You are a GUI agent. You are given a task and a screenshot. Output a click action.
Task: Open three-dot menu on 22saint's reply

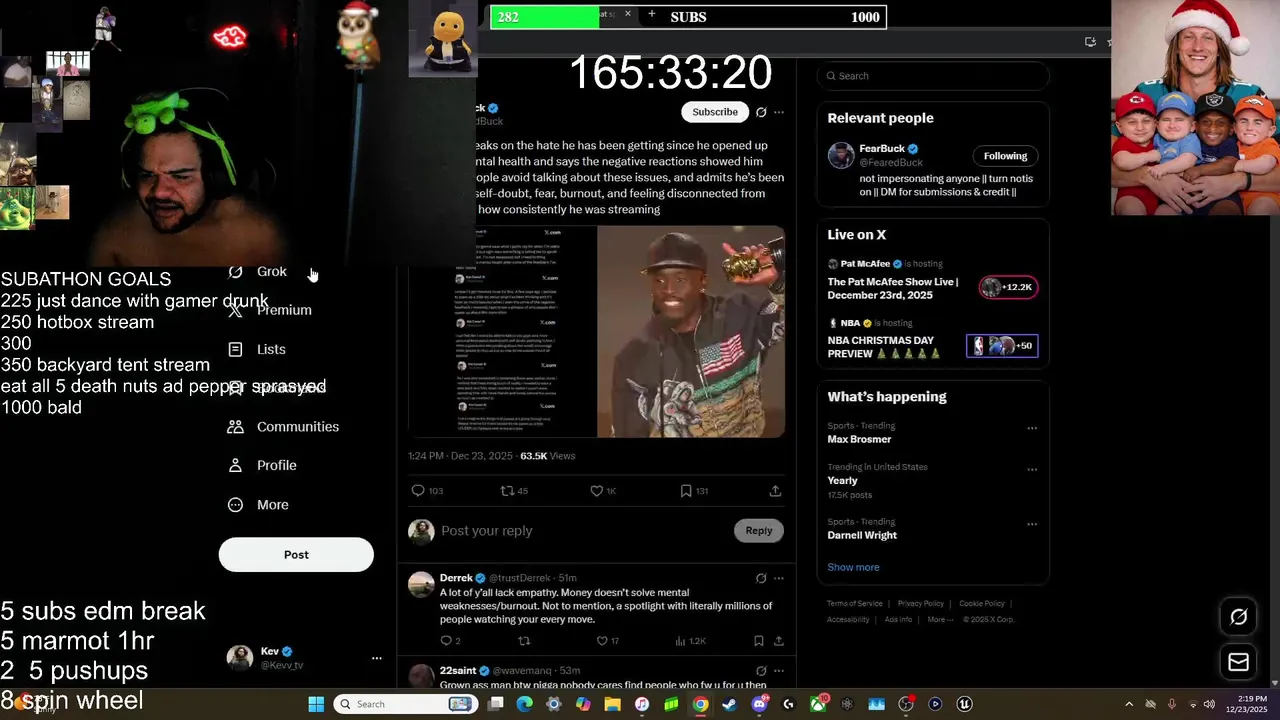[x=779, y=670]
